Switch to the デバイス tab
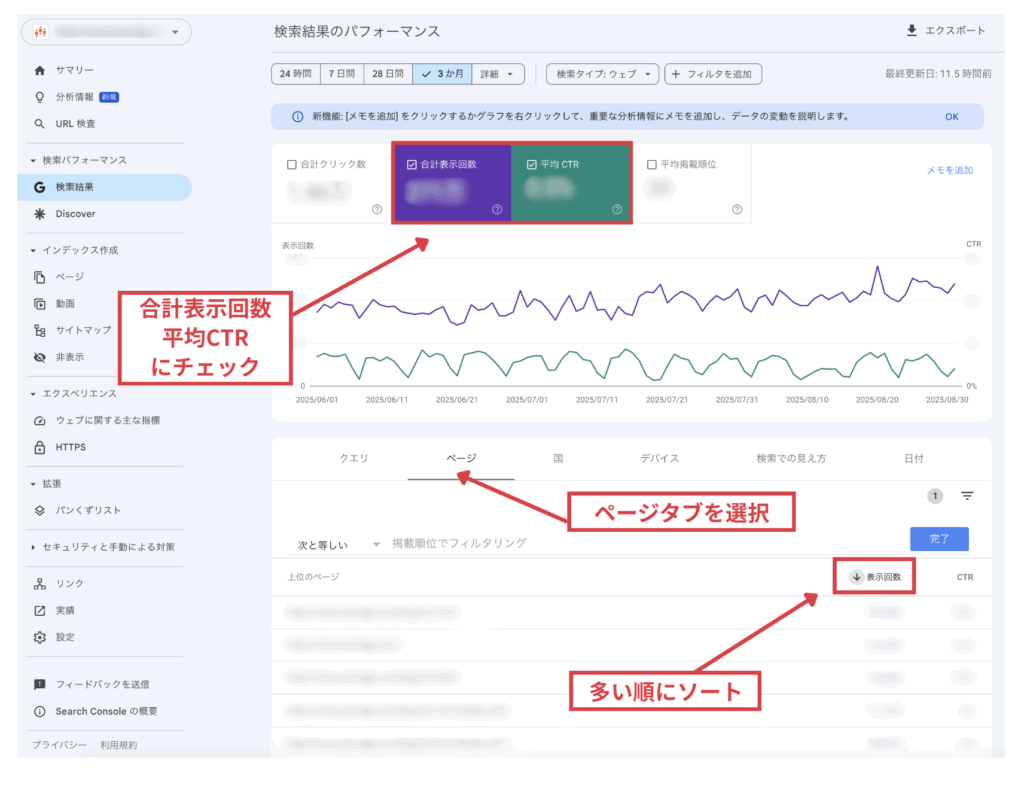 [x=659, y=459]
